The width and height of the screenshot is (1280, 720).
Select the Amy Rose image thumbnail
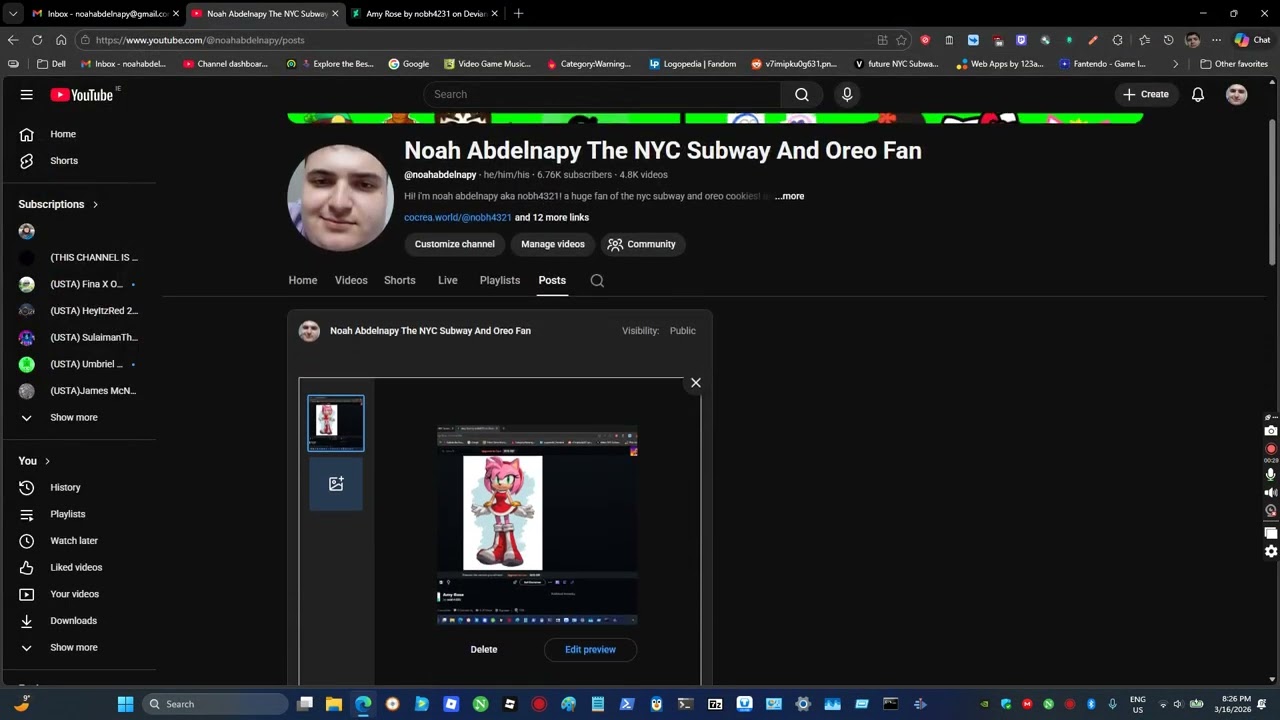[336, 423]
